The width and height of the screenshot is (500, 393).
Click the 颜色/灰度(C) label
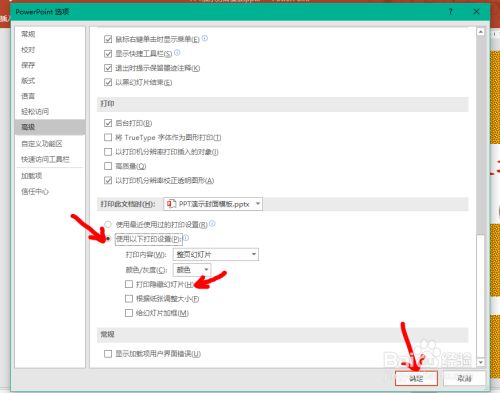(146, 270)
